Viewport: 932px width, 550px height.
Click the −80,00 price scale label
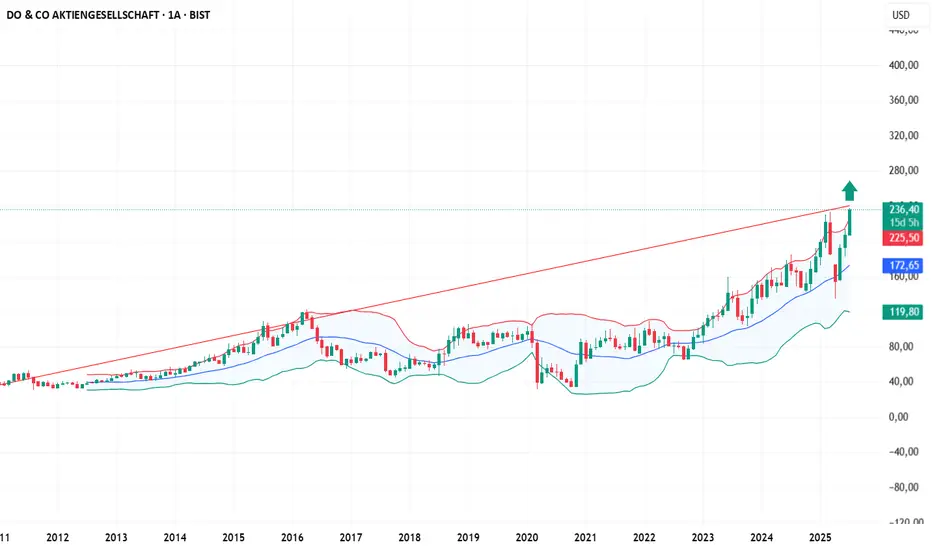pos(903,487)
